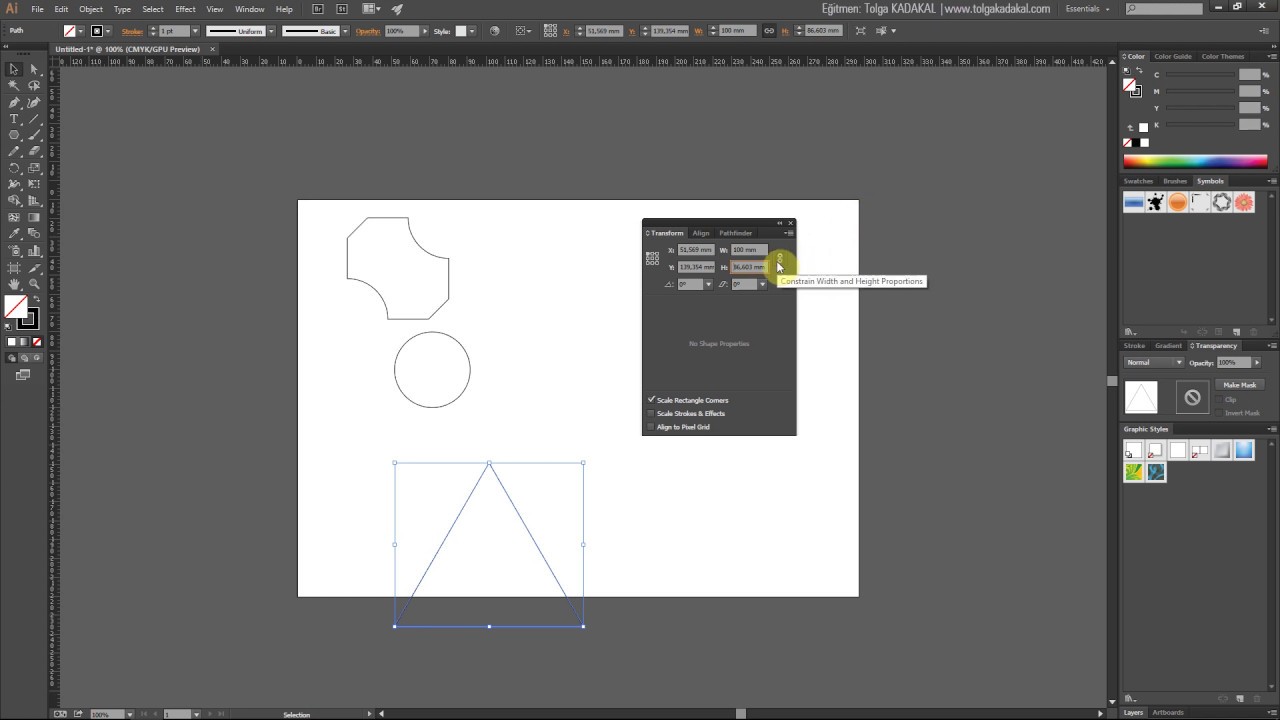Select the Direct Selection tool (white arrow)
The width and height of the screenshot is (1280, 720).
click(33, 69)
